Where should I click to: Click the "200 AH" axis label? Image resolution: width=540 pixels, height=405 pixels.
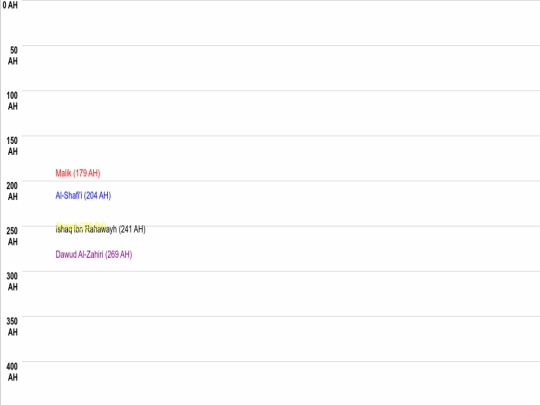pyautogui.click(x=12, y=191)
